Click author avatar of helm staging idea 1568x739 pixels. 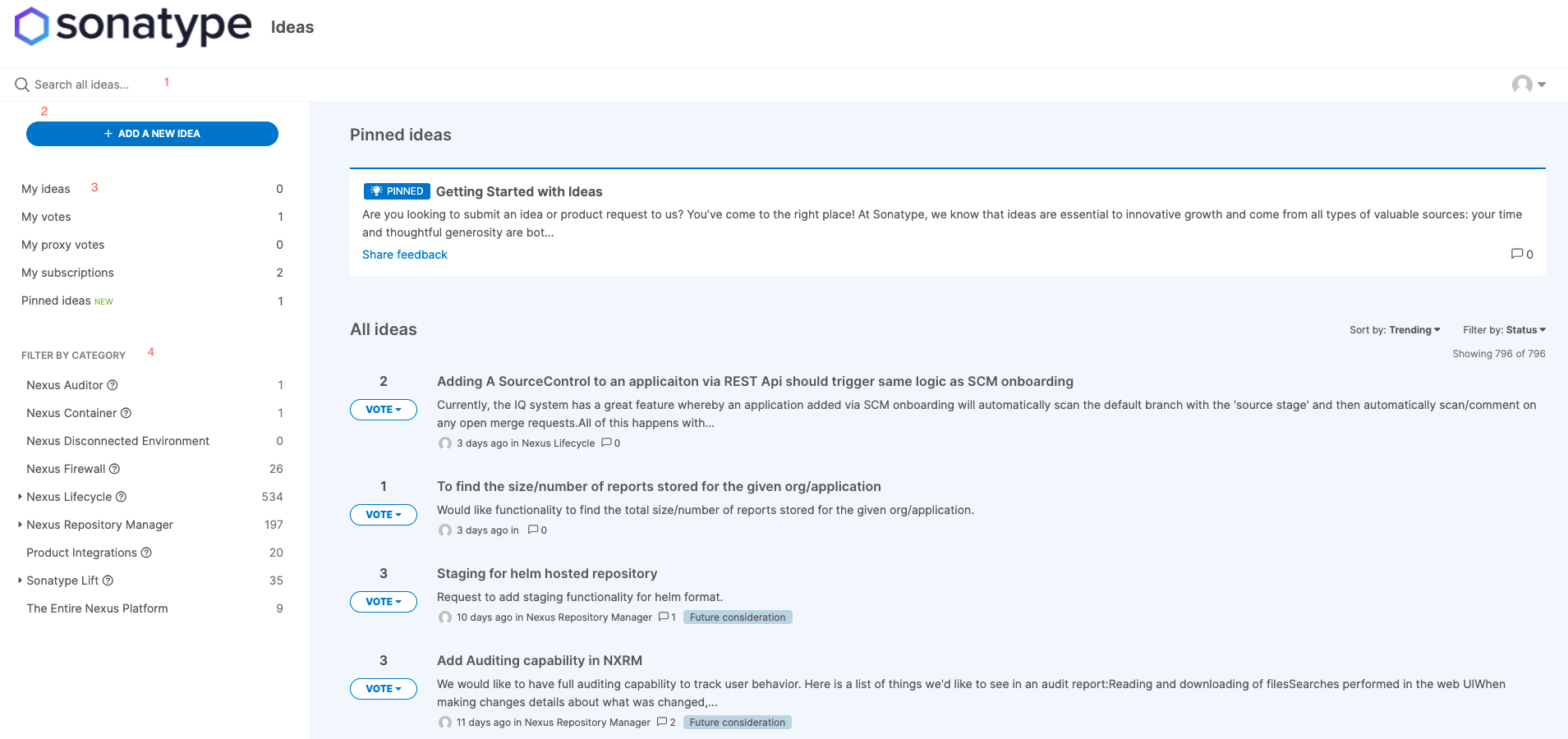point(445,617)
